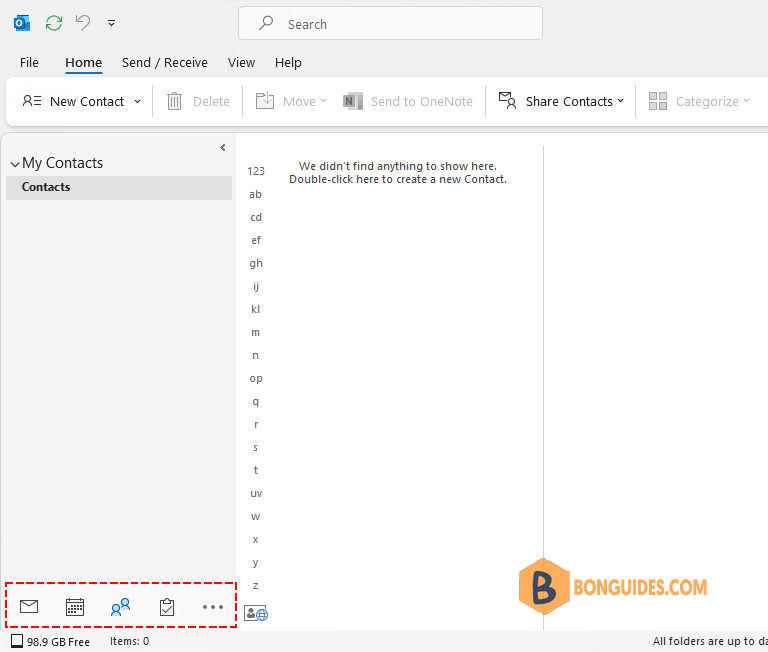Screen dimensions: 768x652
Task: Select the Contacts folder
Action: (x=119, y=187)
